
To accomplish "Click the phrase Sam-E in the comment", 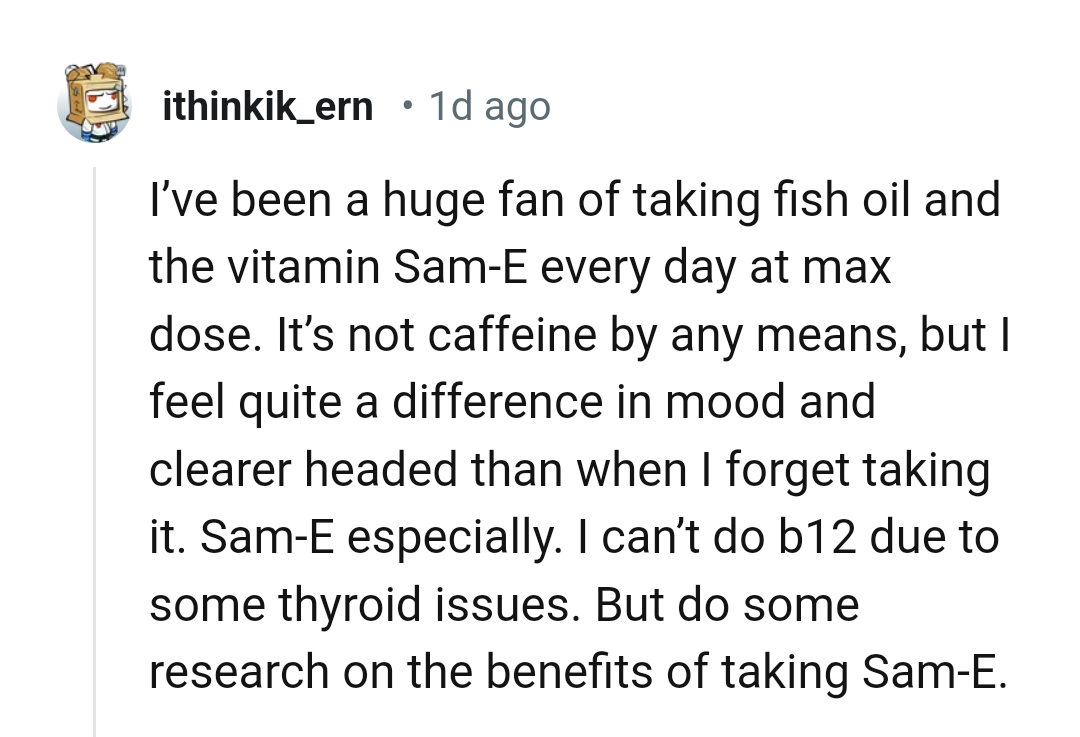I will pyautogui.click(x=461, y=266).
